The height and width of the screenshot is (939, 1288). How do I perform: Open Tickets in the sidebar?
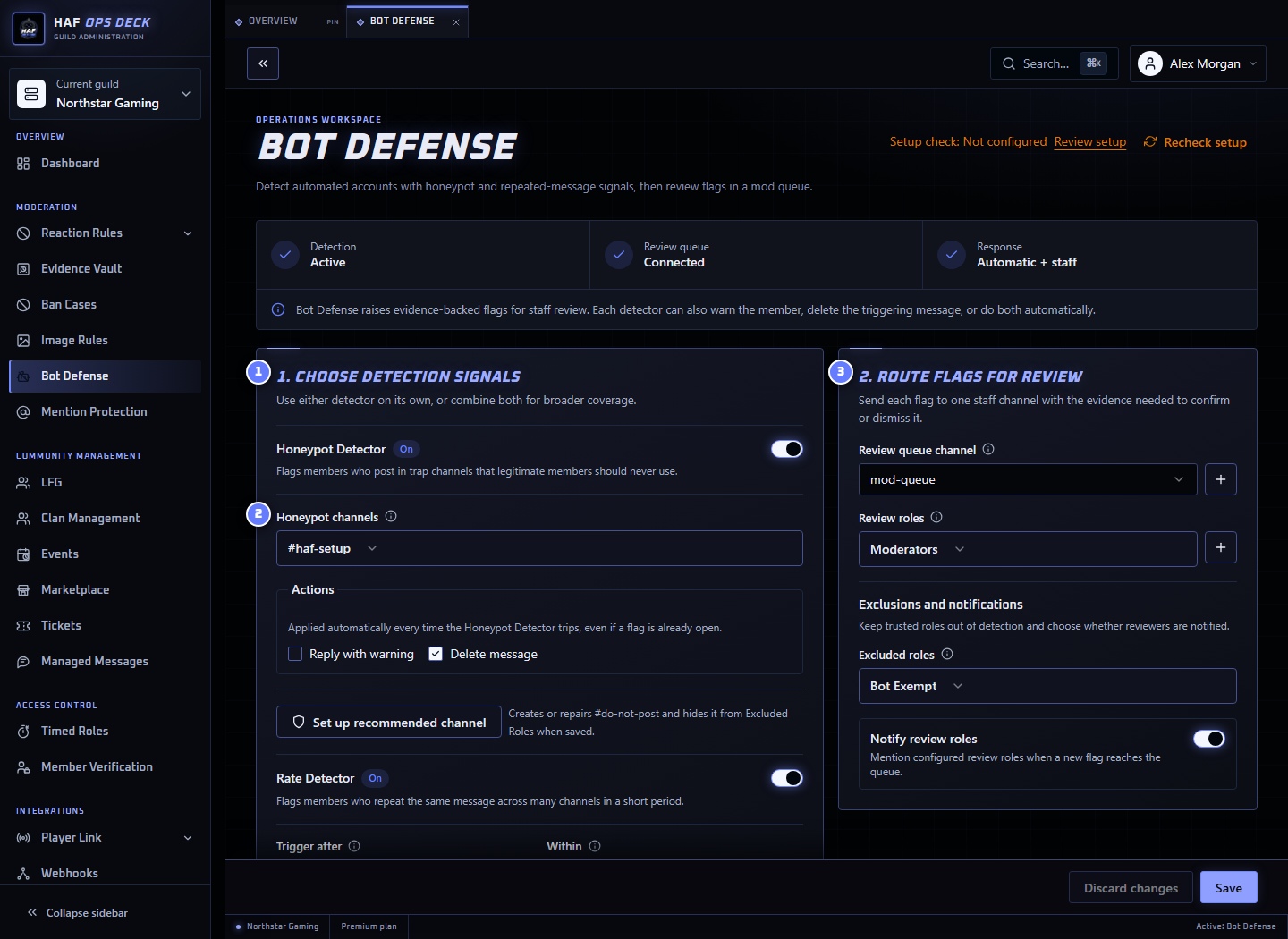coord(105,625)
